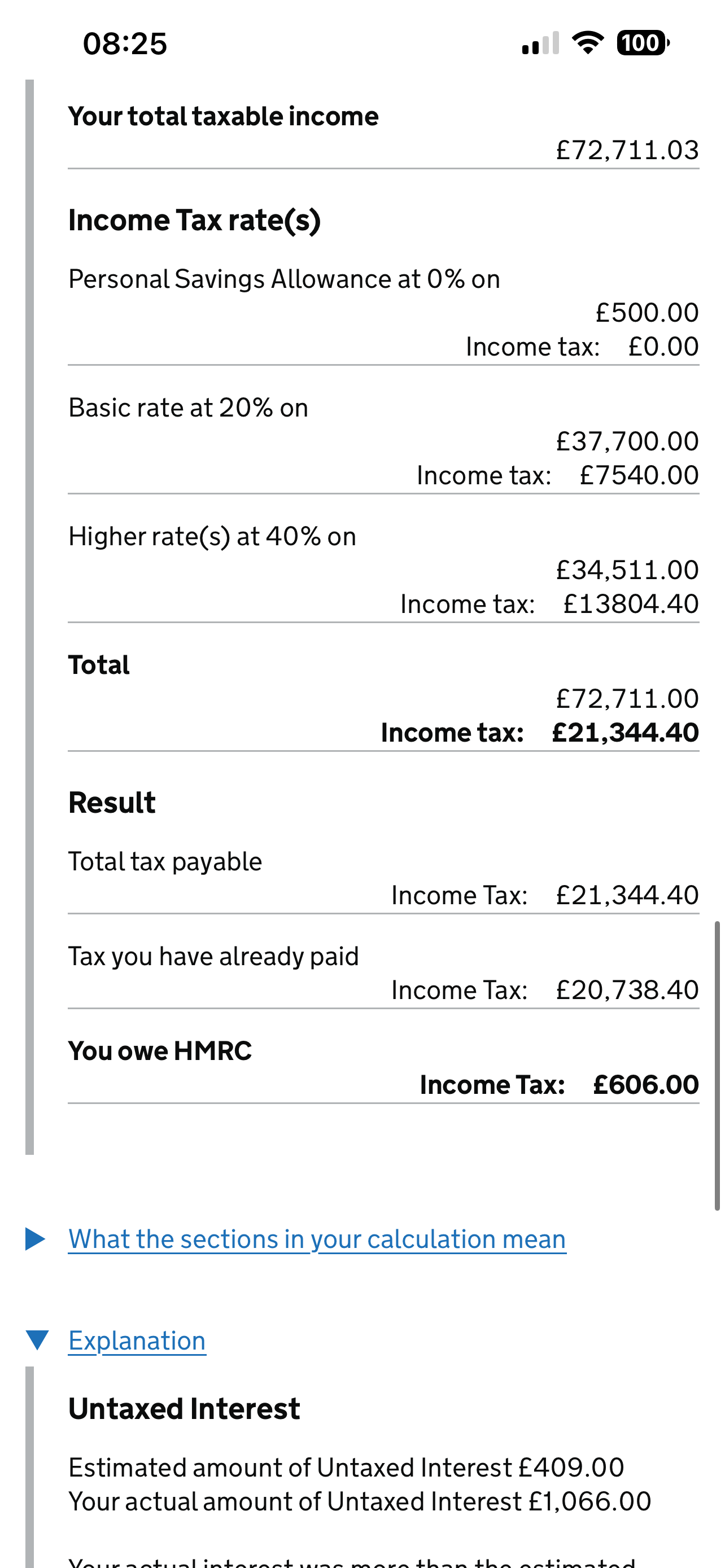Viewport: 725px width, 1568px height.
Task: Select the bold total income tax £21,344.40
Action: point(624,732)
